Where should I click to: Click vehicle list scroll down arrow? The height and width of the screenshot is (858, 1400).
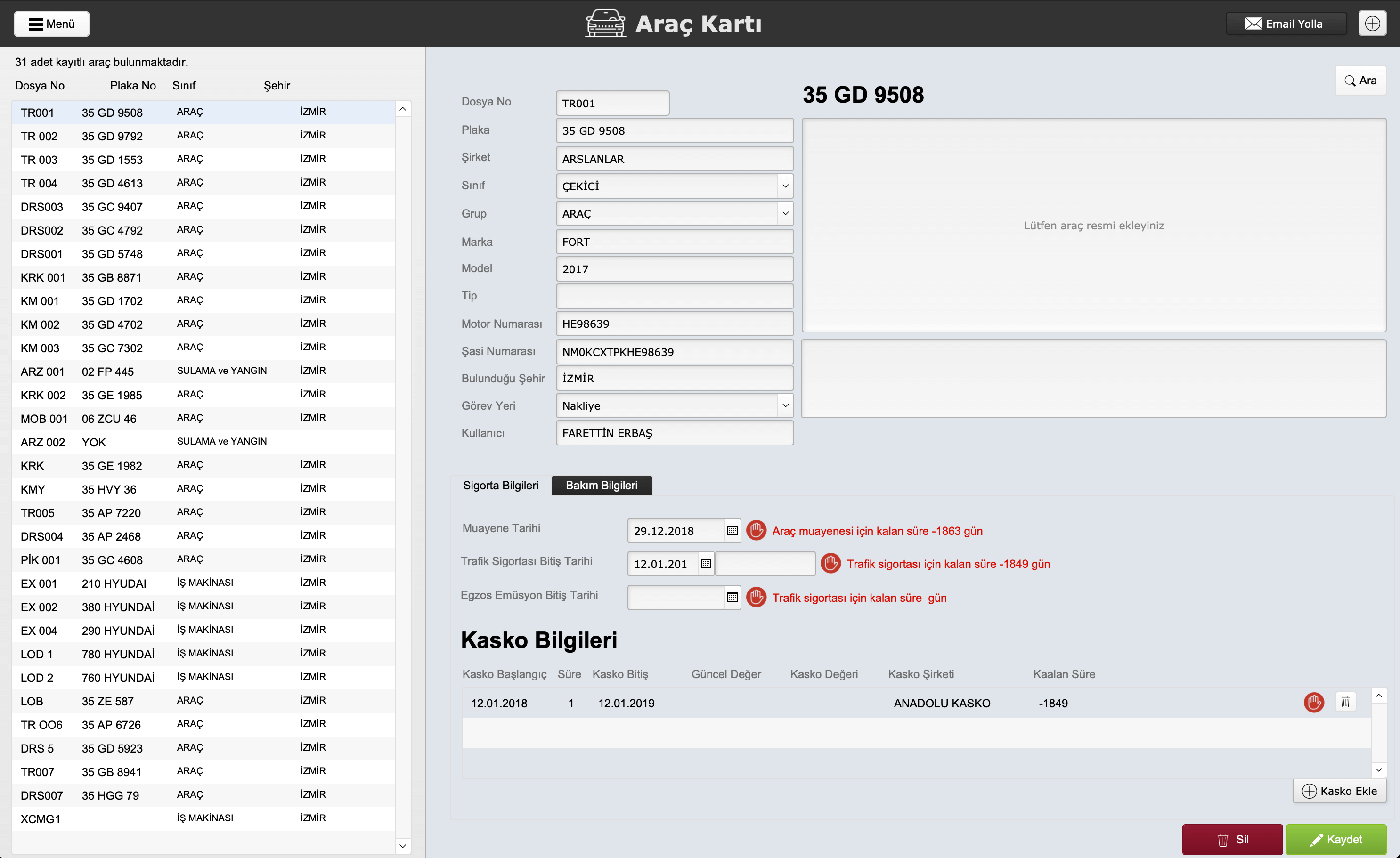tap(402, 846)
